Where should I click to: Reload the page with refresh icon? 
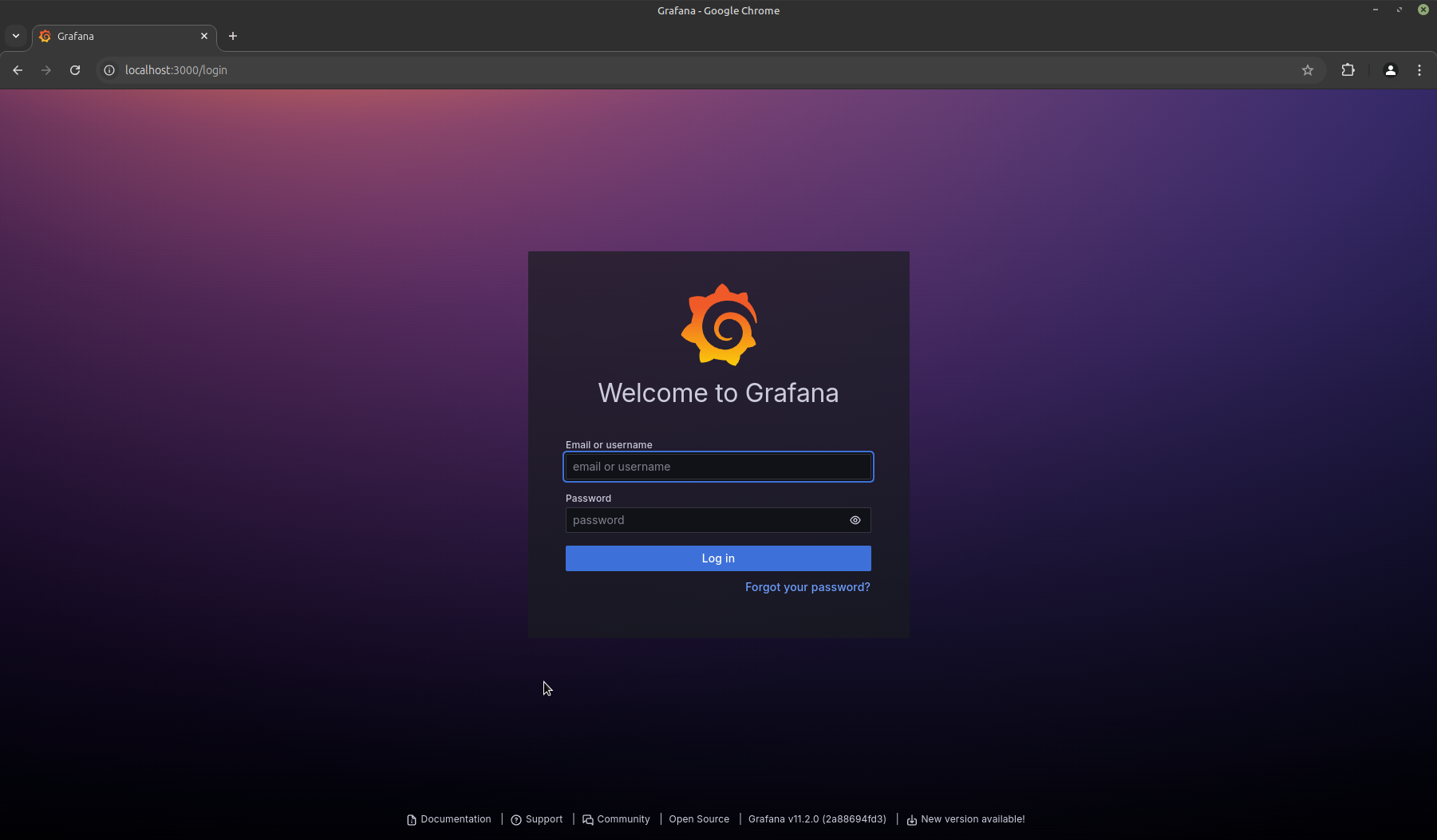[x=75, y=70]
